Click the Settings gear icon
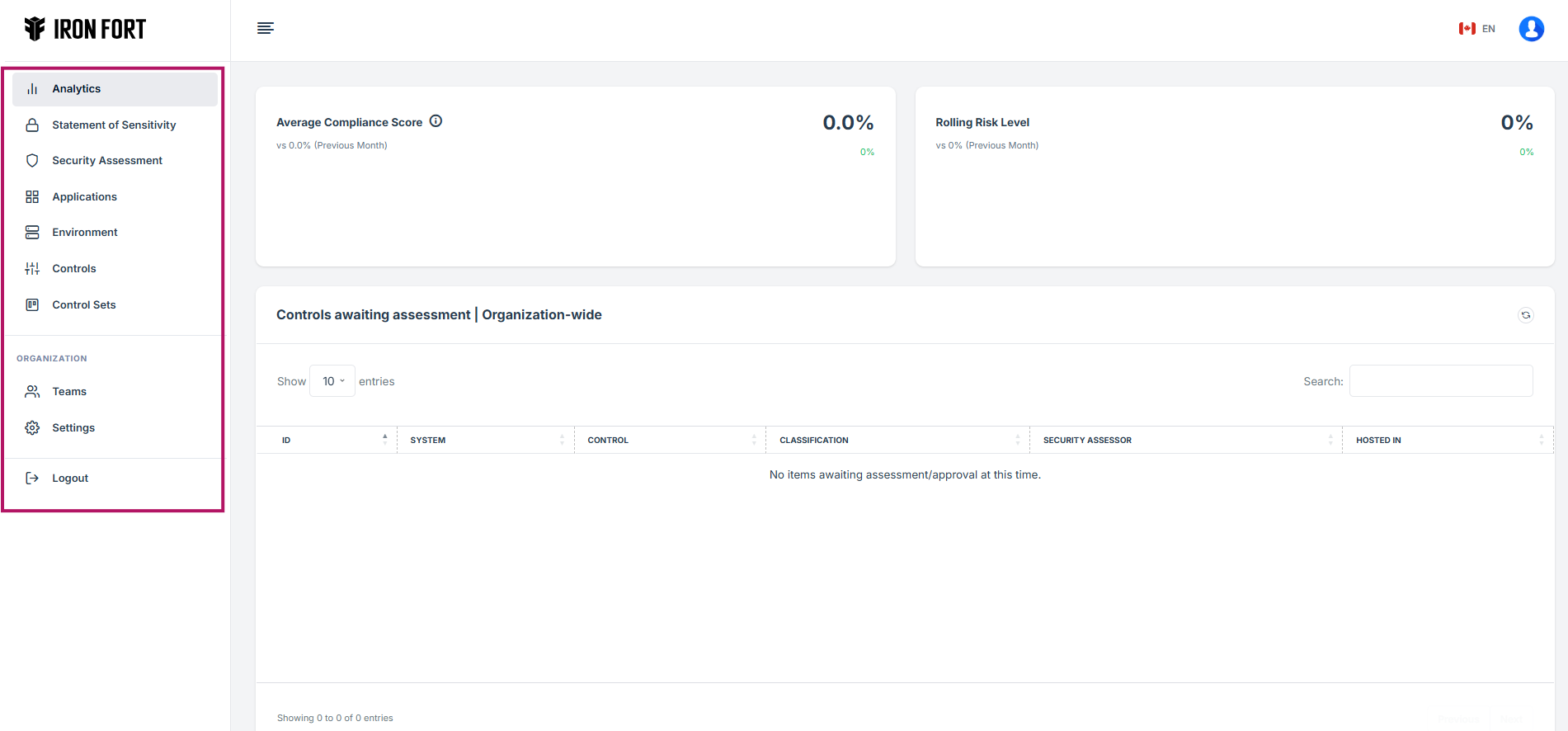The image size is (1568, 731). pos(32,427)
